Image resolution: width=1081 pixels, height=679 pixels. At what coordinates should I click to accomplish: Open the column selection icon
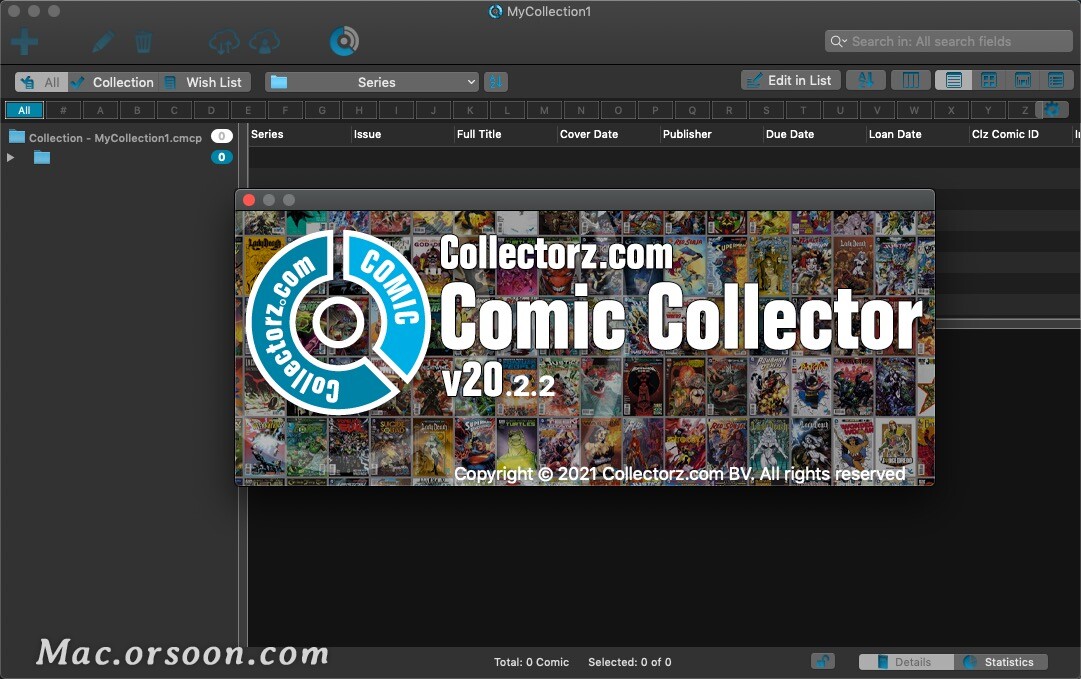[910, 80]
